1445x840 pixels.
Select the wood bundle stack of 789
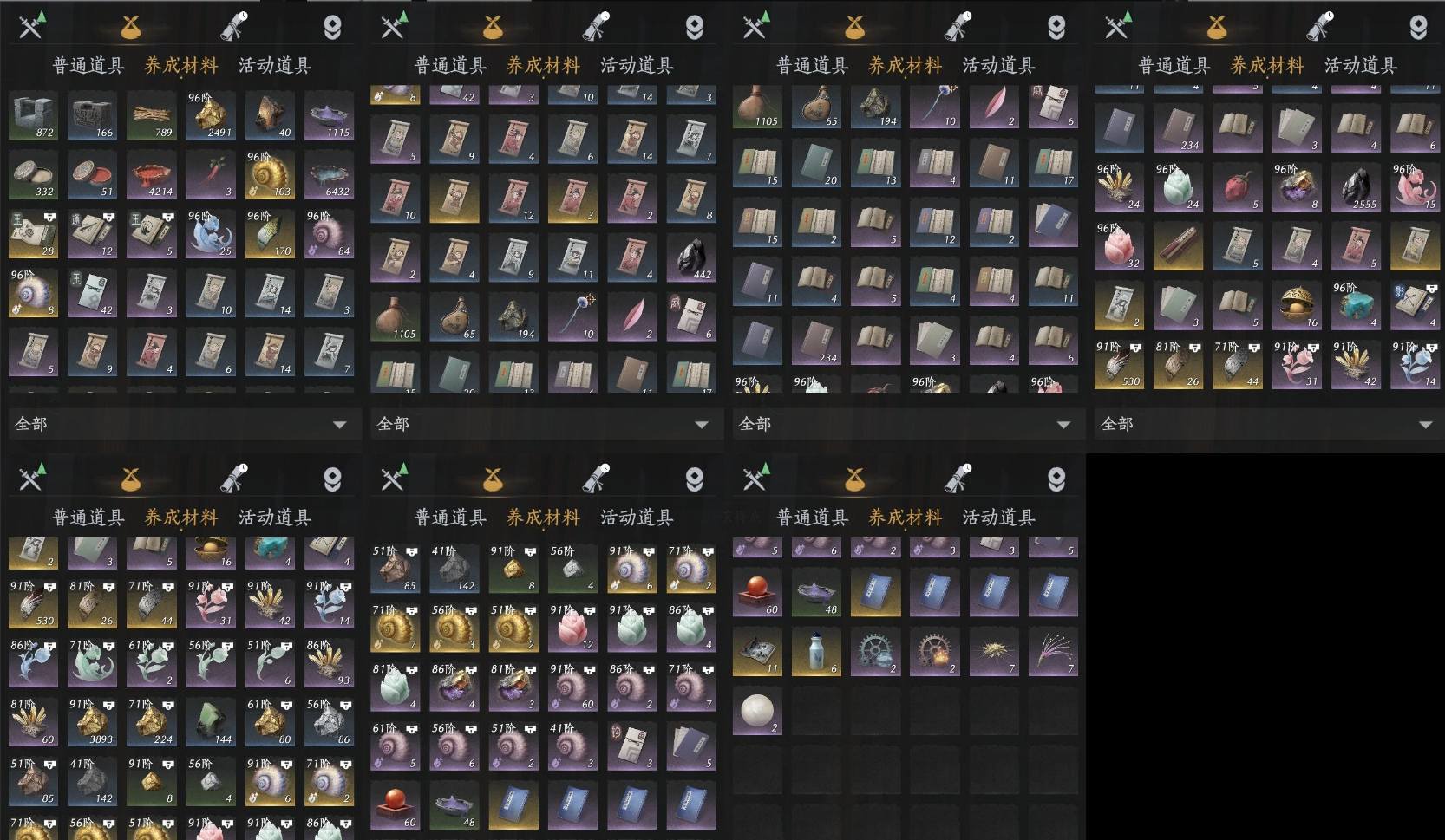[x=151, y=115]
